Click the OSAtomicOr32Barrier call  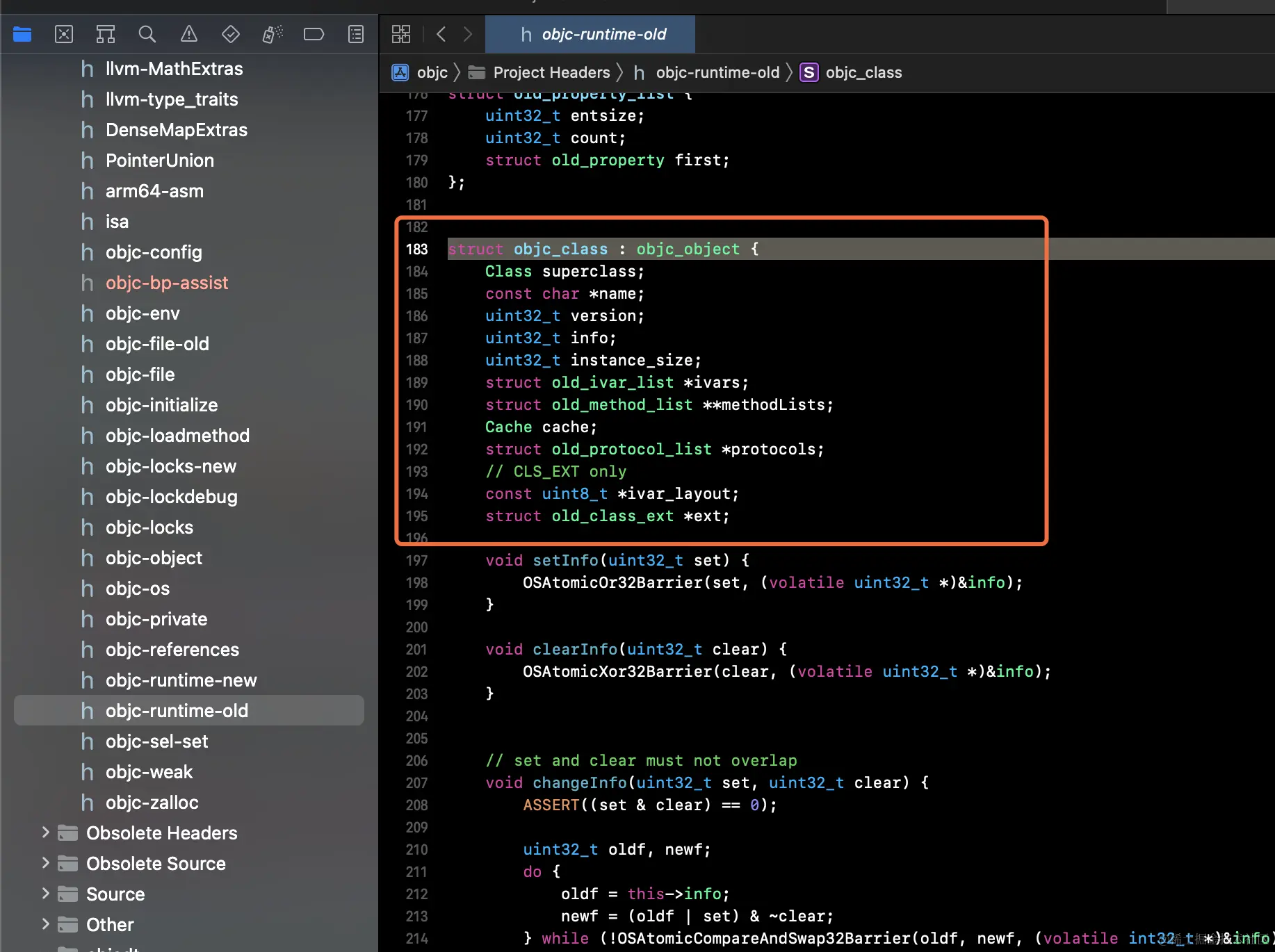613,582
